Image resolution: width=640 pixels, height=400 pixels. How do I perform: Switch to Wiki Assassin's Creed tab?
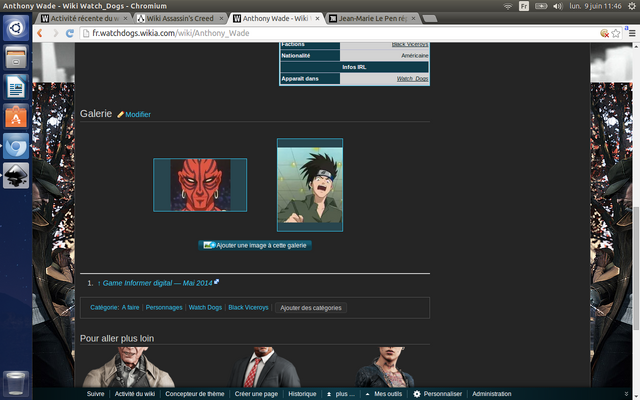(180, 18)
